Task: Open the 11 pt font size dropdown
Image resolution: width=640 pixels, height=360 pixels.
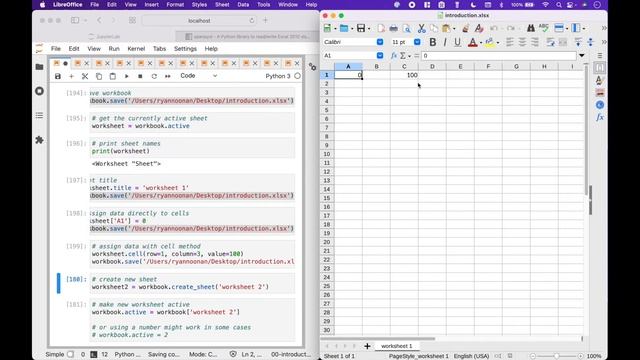Action: tap(417, 42)
